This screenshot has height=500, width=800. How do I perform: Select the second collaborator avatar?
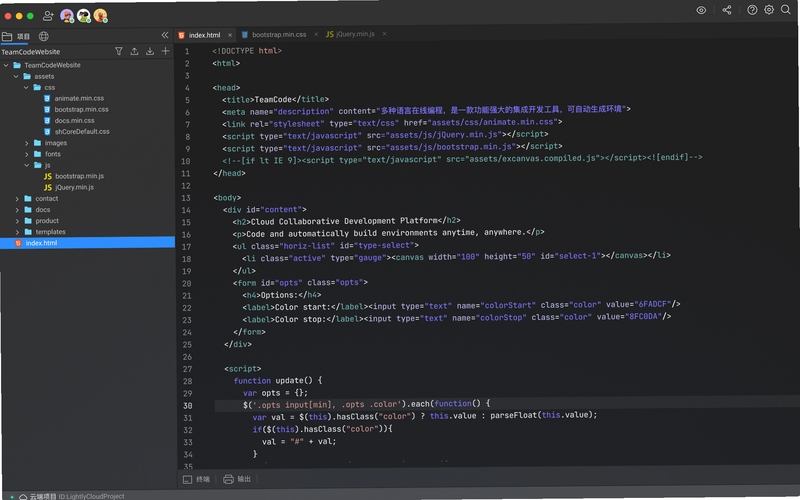point(84,16)
